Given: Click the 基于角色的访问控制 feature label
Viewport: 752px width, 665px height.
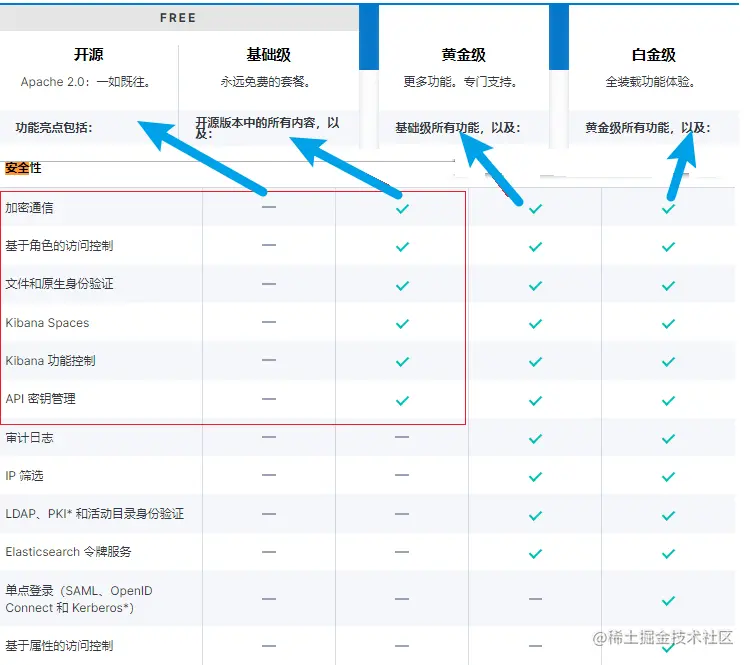Looking at the screenshot, I should click(x=59, y=246).
